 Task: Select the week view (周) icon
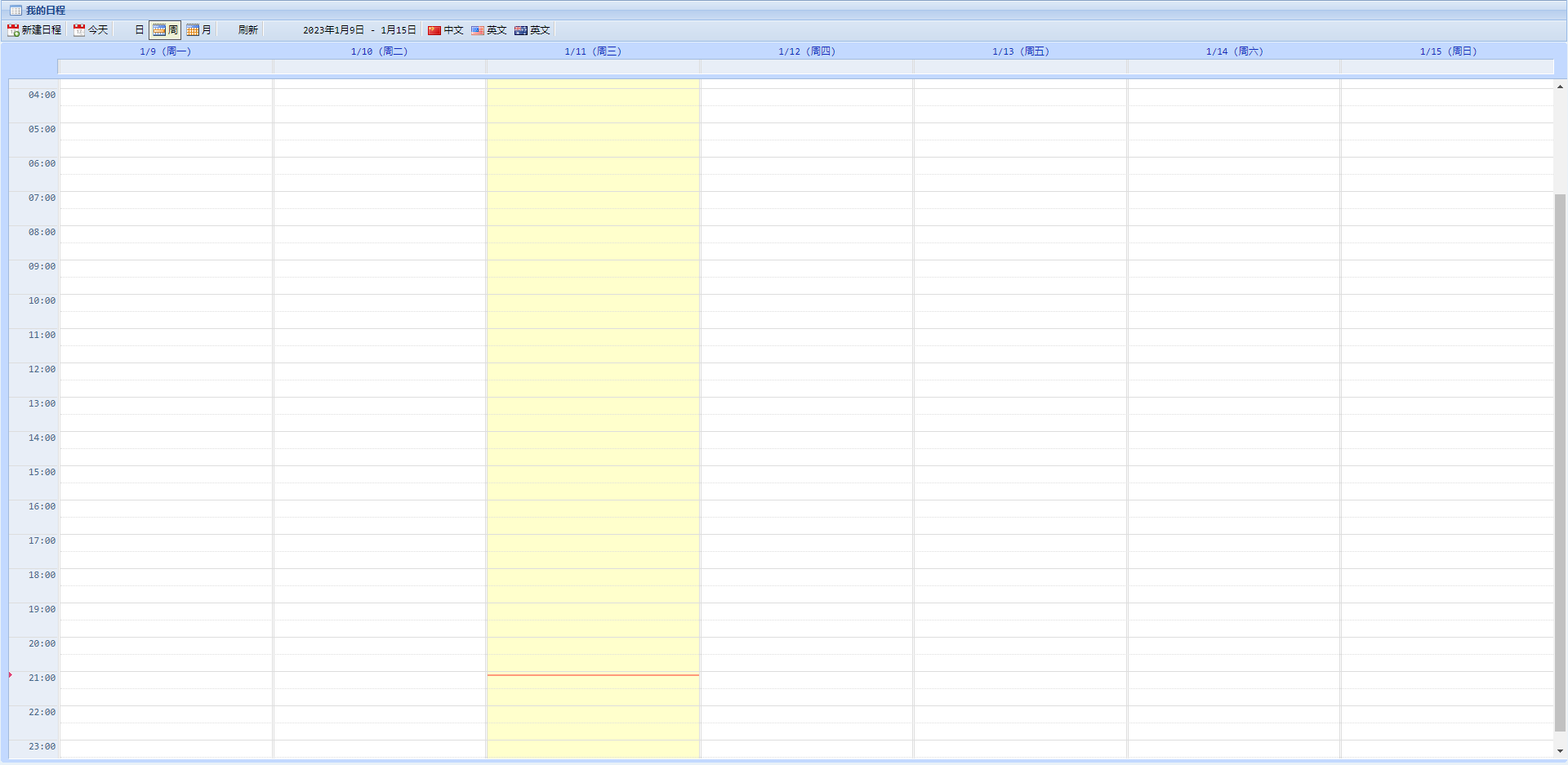tap(159, 30)
